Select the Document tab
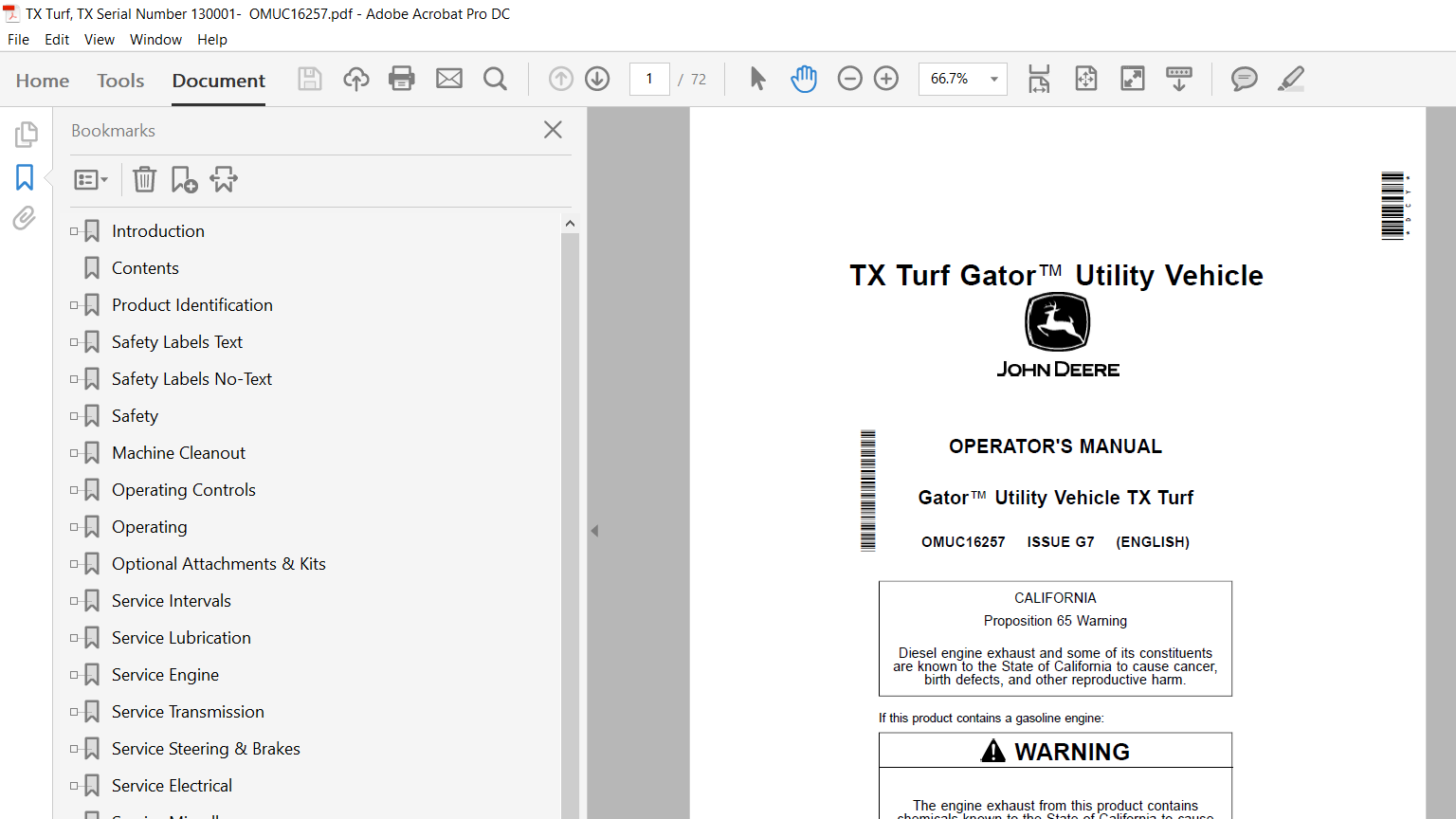This screenshot has height=819, width=1456. (x=219, y=81)
